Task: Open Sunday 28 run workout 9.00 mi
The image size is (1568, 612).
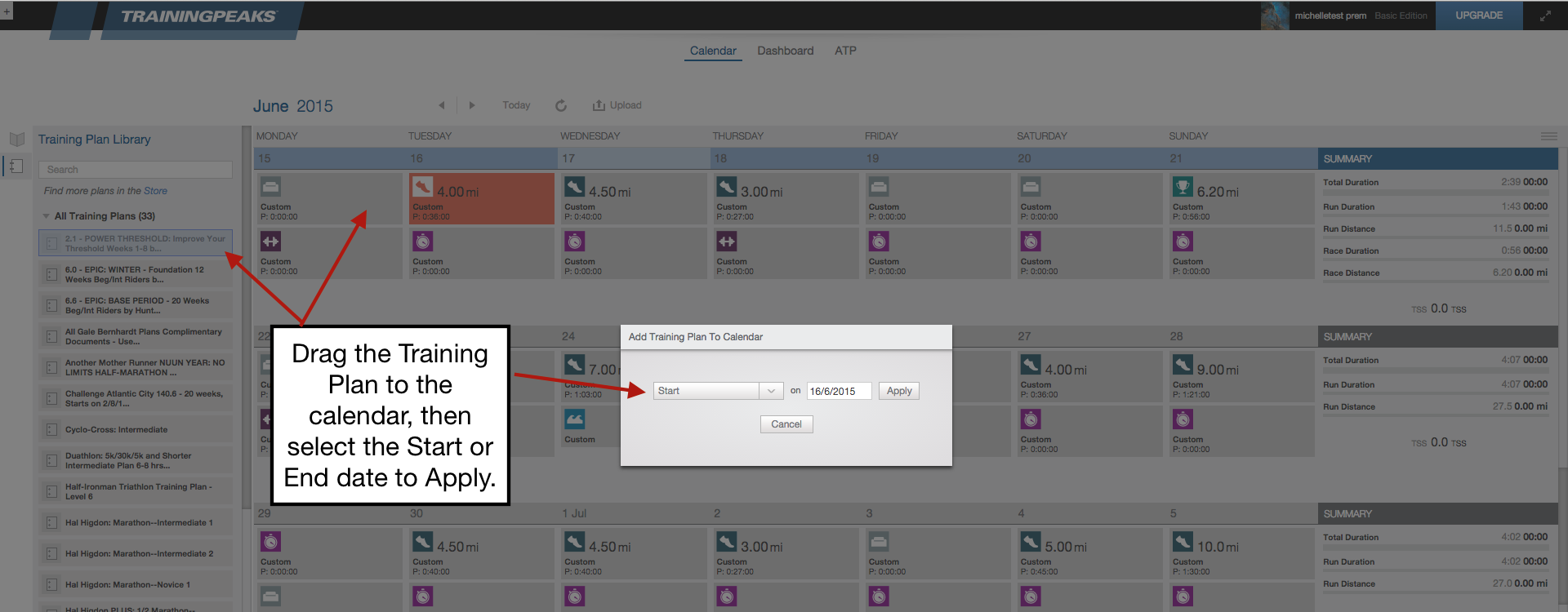Action: (x=1242, y=376)
